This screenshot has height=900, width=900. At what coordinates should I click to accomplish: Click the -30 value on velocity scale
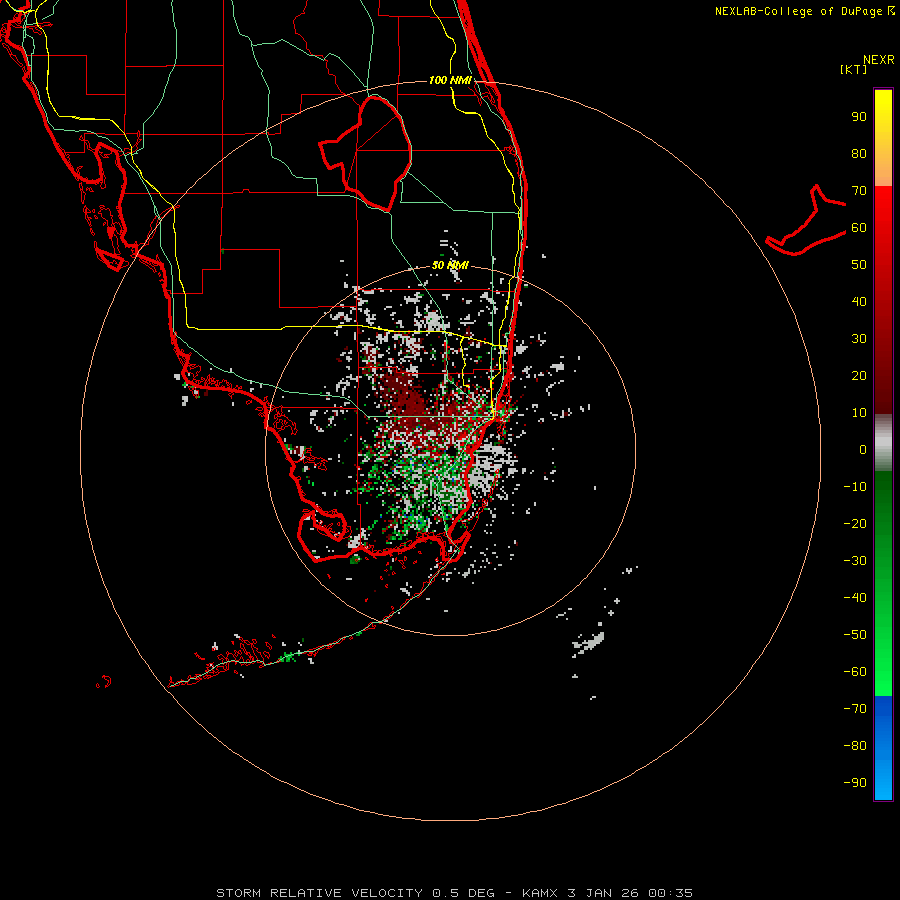[x=855, y=561]
